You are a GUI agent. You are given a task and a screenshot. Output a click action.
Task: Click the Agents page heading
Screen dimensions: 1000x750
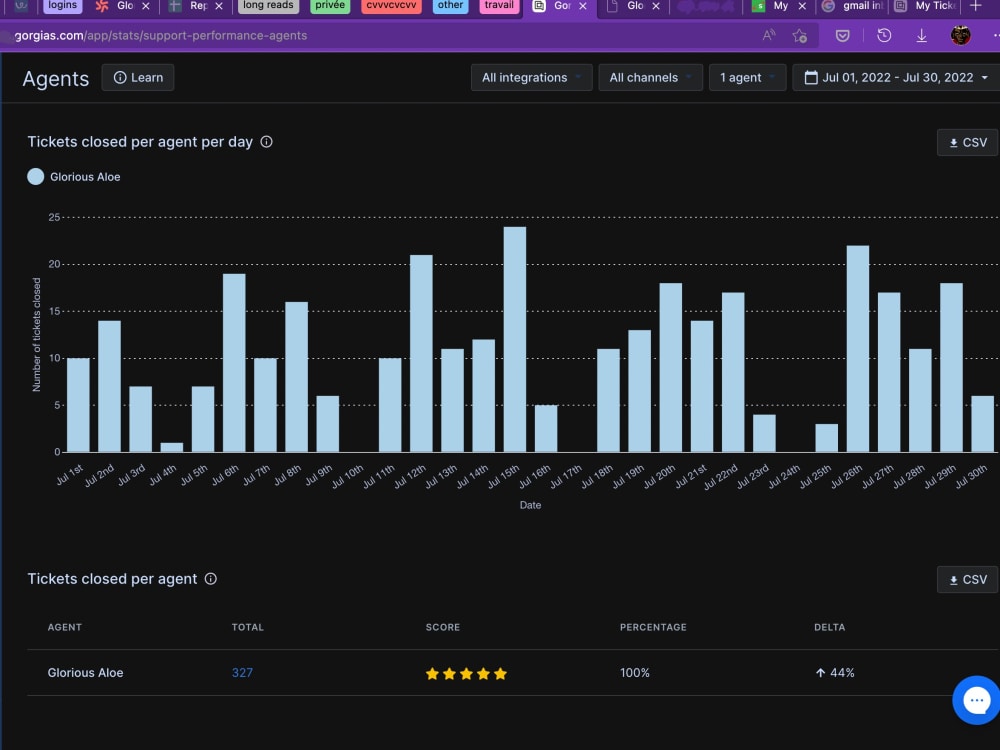click(55, 78)
